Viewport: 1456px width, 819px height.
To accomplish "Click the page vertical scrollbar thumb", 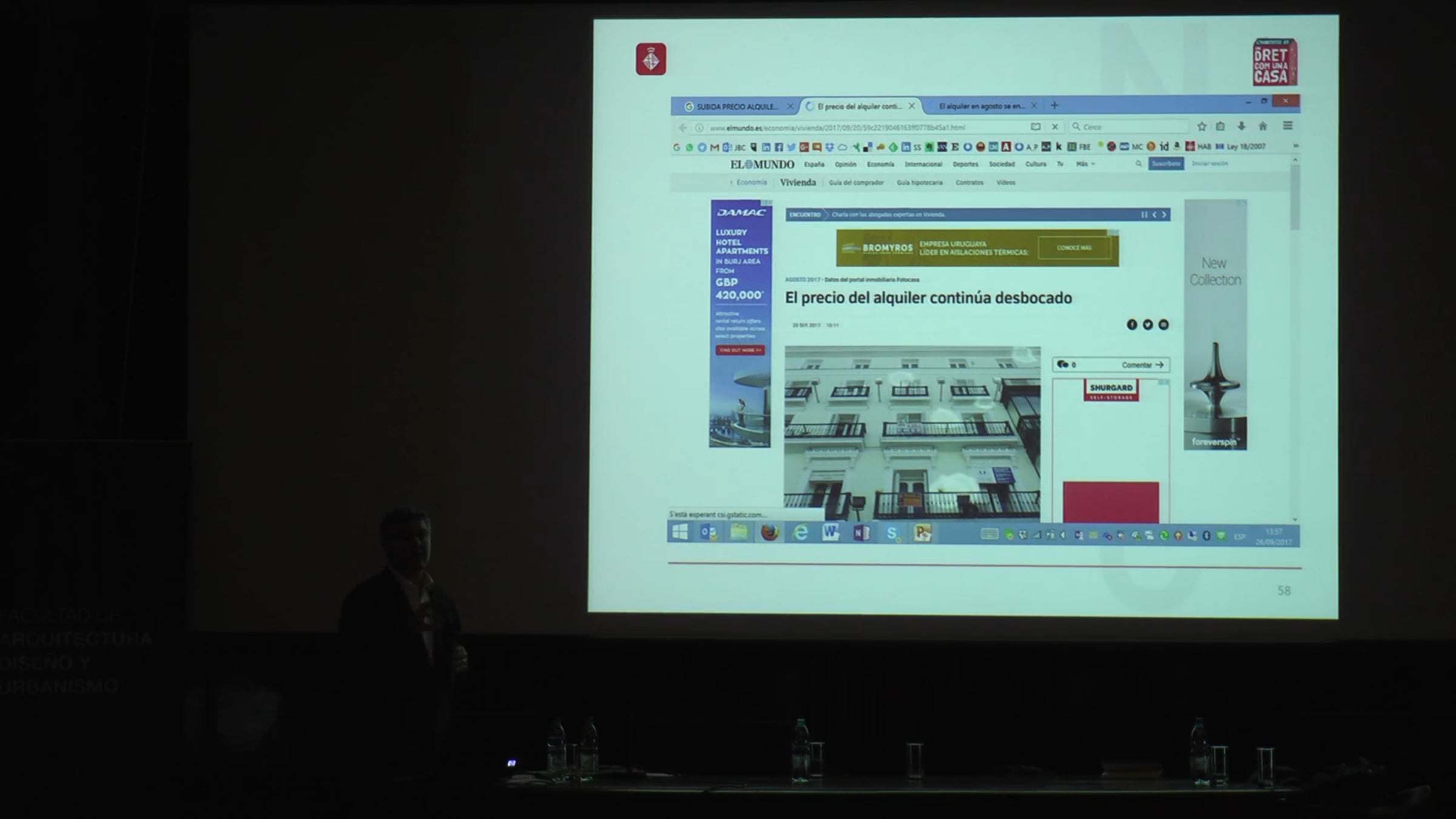I will point(1295,196).
